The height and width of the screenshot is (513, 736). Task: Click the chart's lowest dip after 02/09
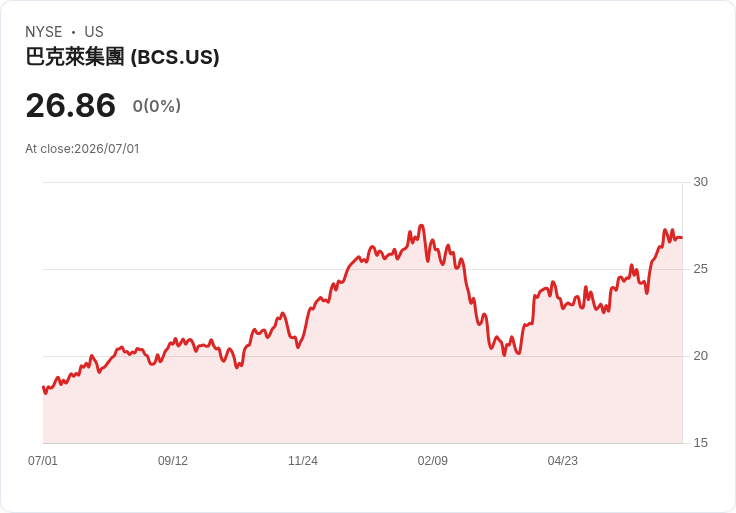click(505, 355)
